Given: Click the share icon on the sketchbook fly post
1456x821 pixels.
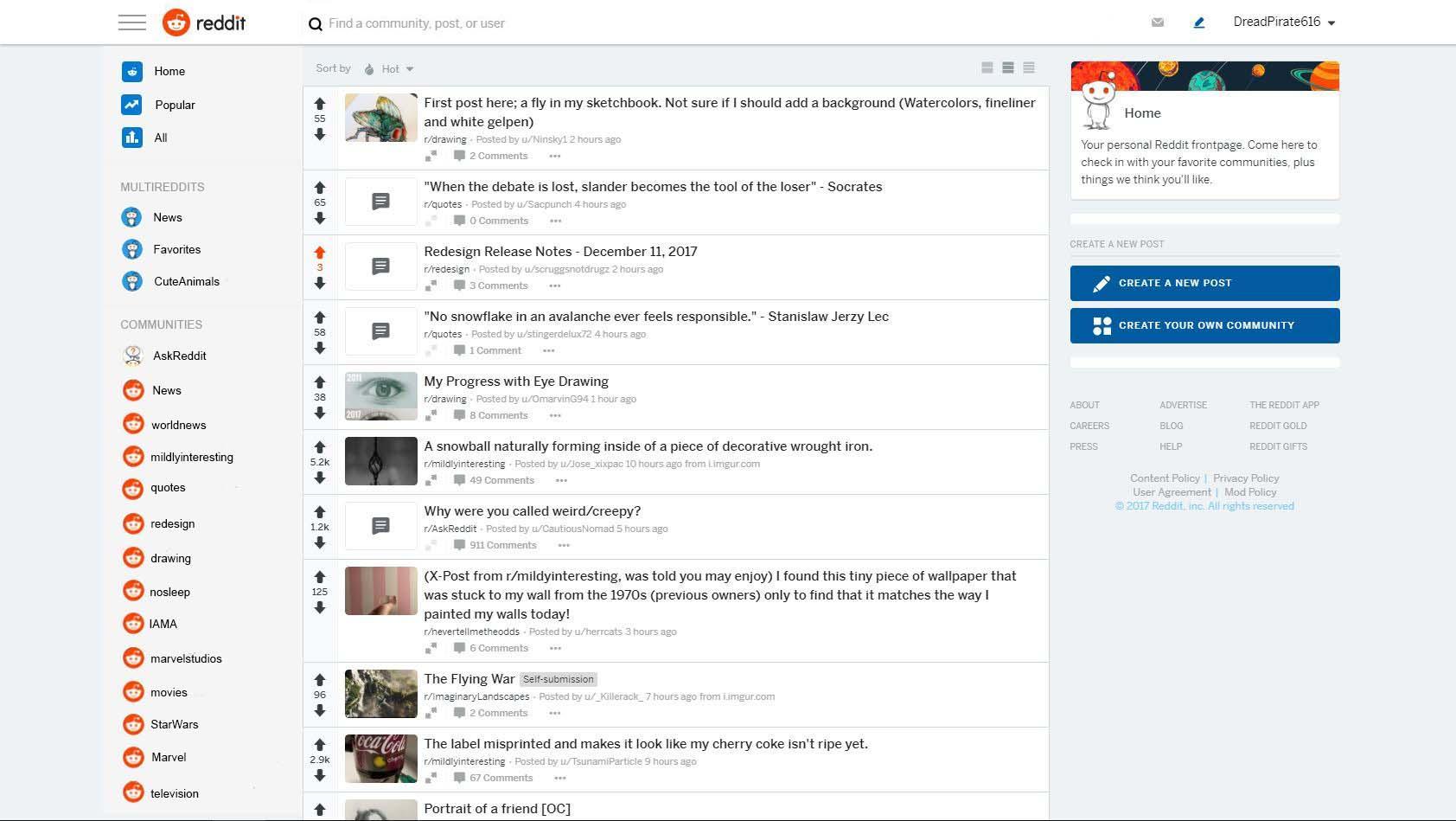Looking at the screenshot, I should point(431,156).
